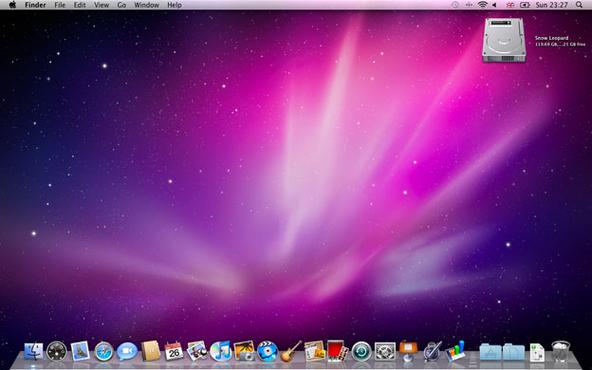Open the Apple menu
The height and width of the screenshot is (370, 592).
point(12,5)
